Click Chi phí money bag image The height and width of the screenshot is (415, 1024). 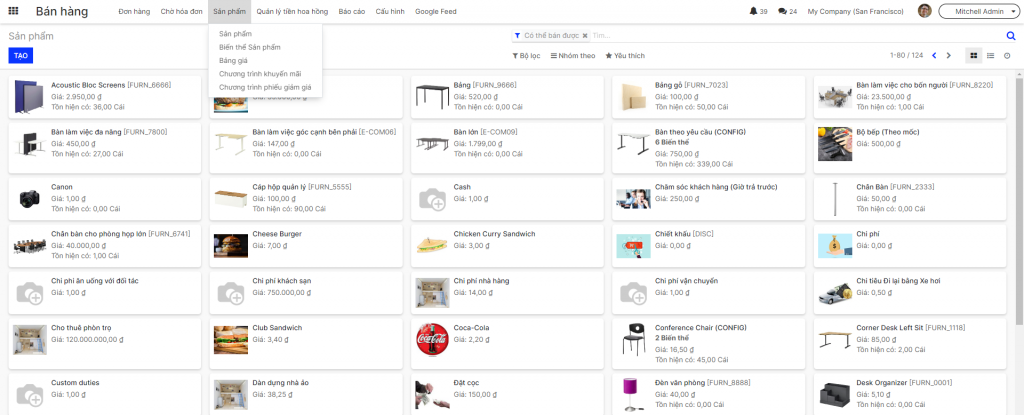(835, 246)
